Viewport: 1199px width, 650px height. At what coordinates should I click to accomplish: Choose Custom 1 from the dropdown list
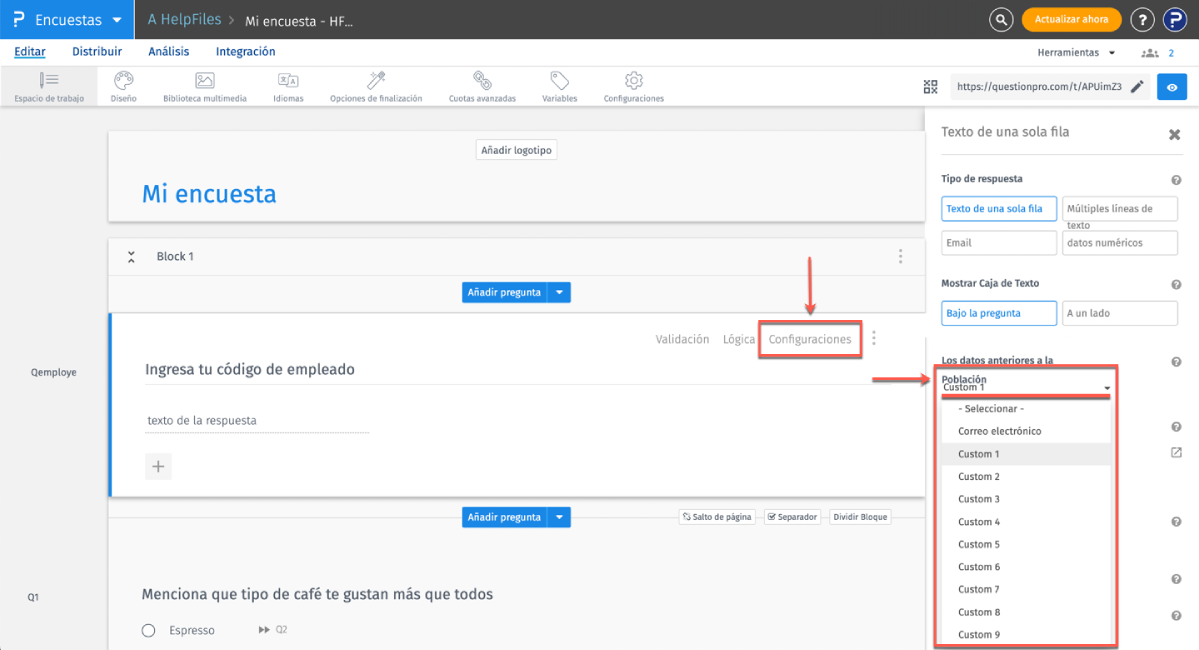click(1025, 454)
